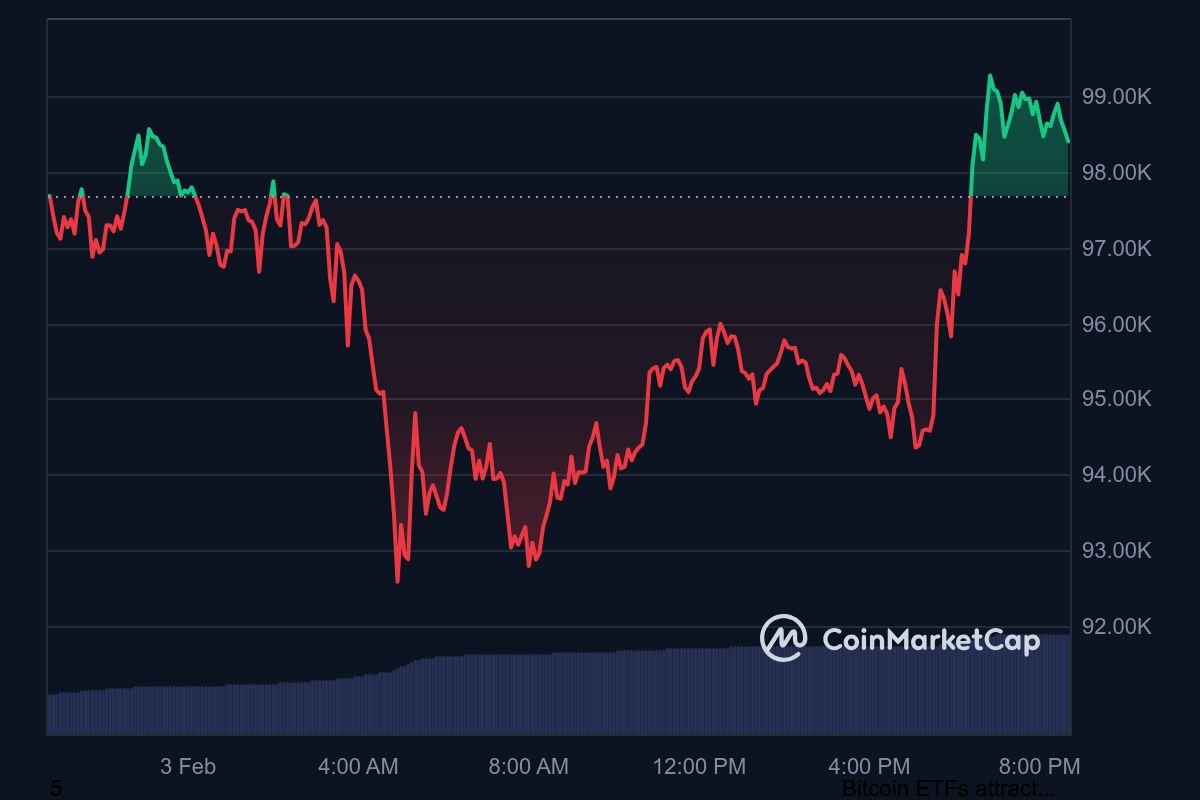Select the 4:00 PM time label

point(869,767)
